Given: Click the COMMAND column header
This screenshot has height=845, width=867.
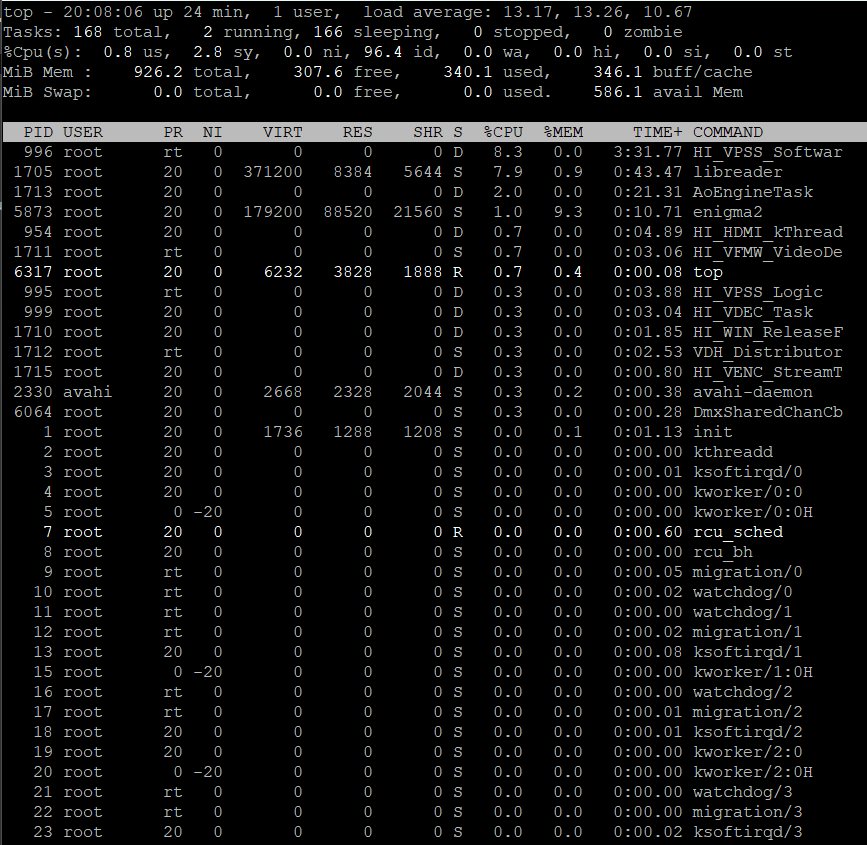Looking at the screenshot, I should (728, 132).
